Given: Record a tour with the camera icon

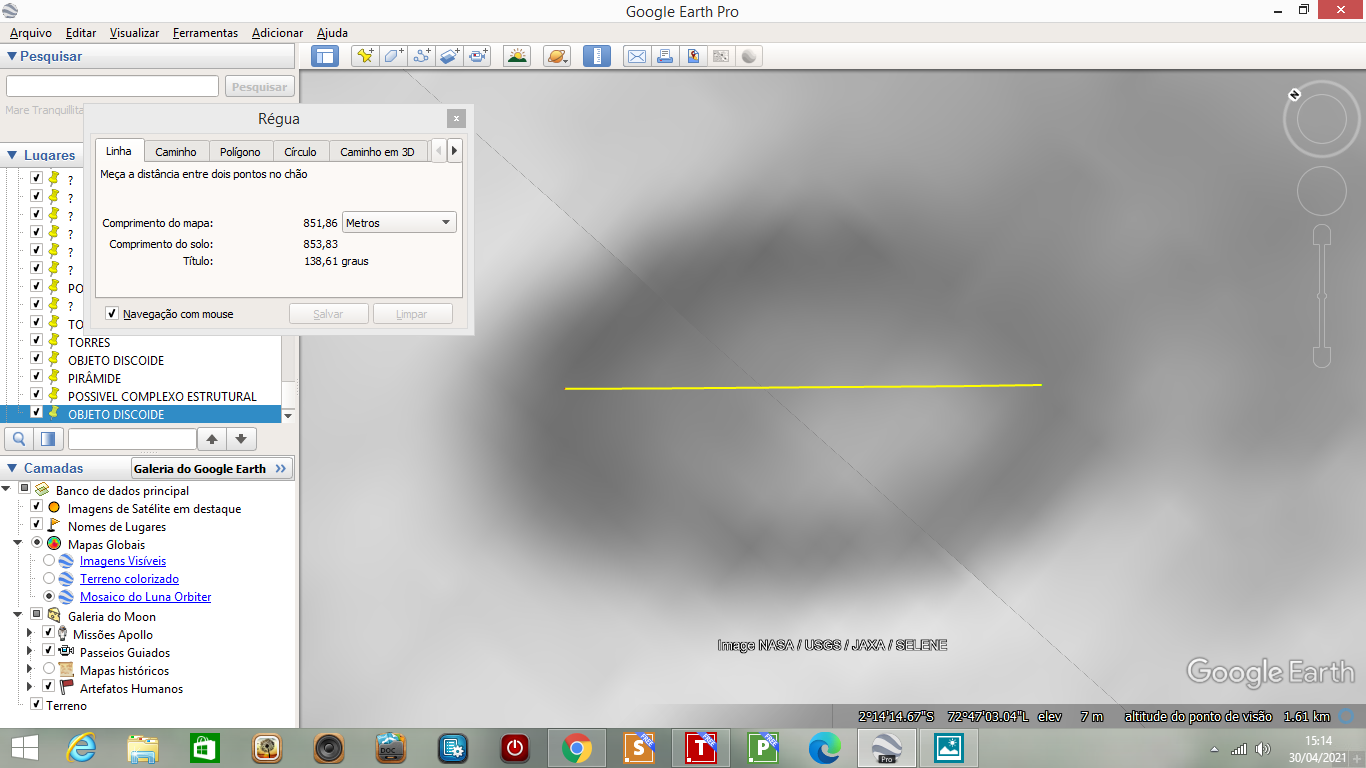Looking at the screenshot, I should pos(478,56).
